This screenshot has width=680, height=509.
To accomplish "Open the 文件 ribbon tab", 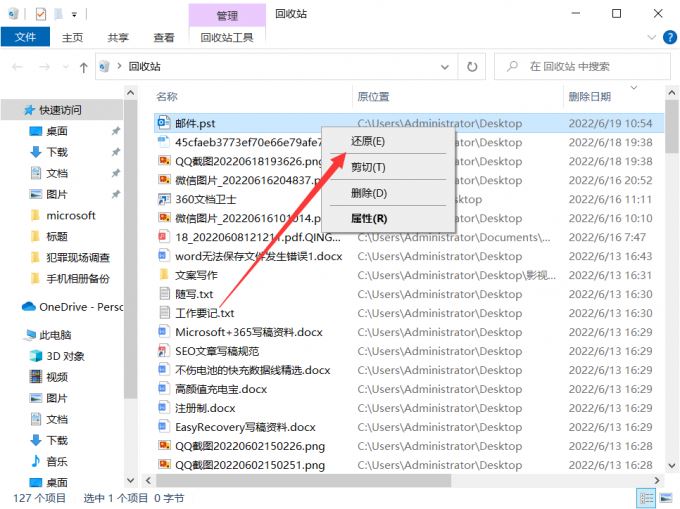I will click(x=25, y=37).
